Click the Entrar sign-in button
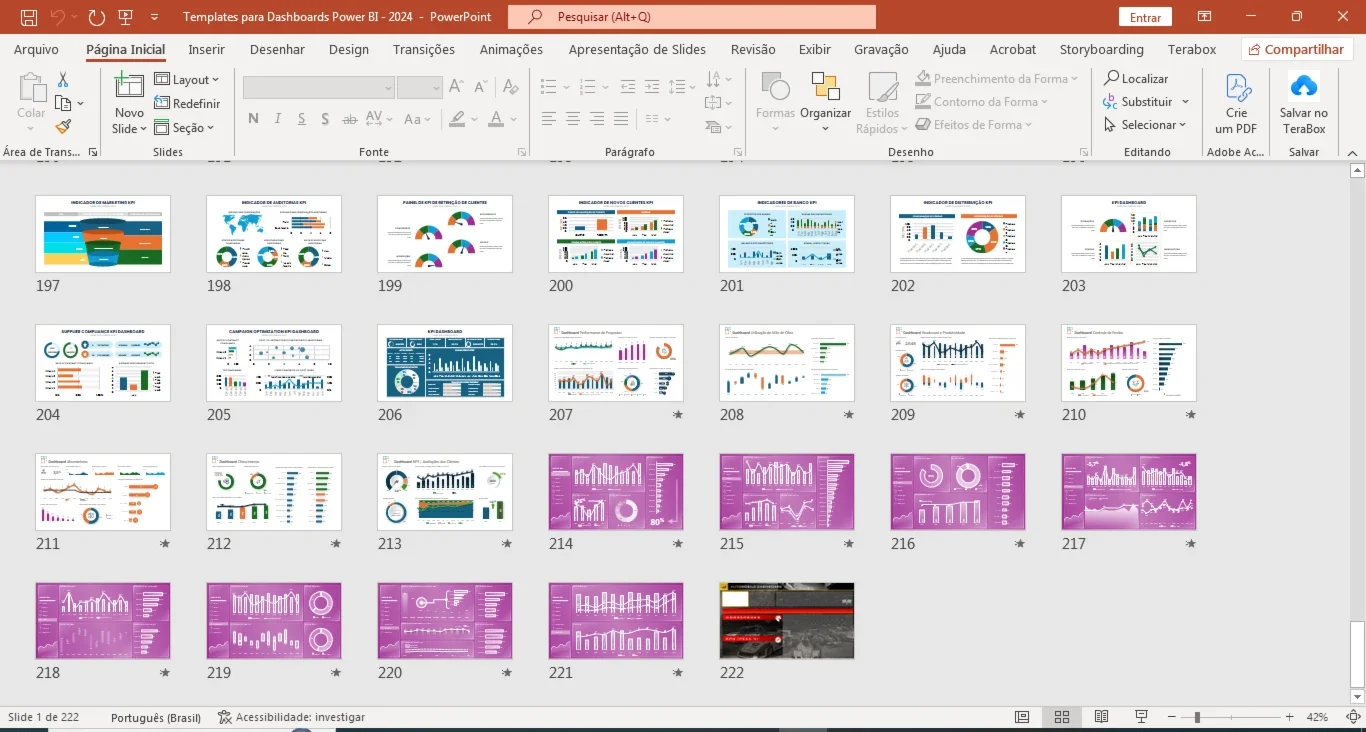Image resolution: width=1366 pixels, height=732 pixels. tap(1146, 17)
